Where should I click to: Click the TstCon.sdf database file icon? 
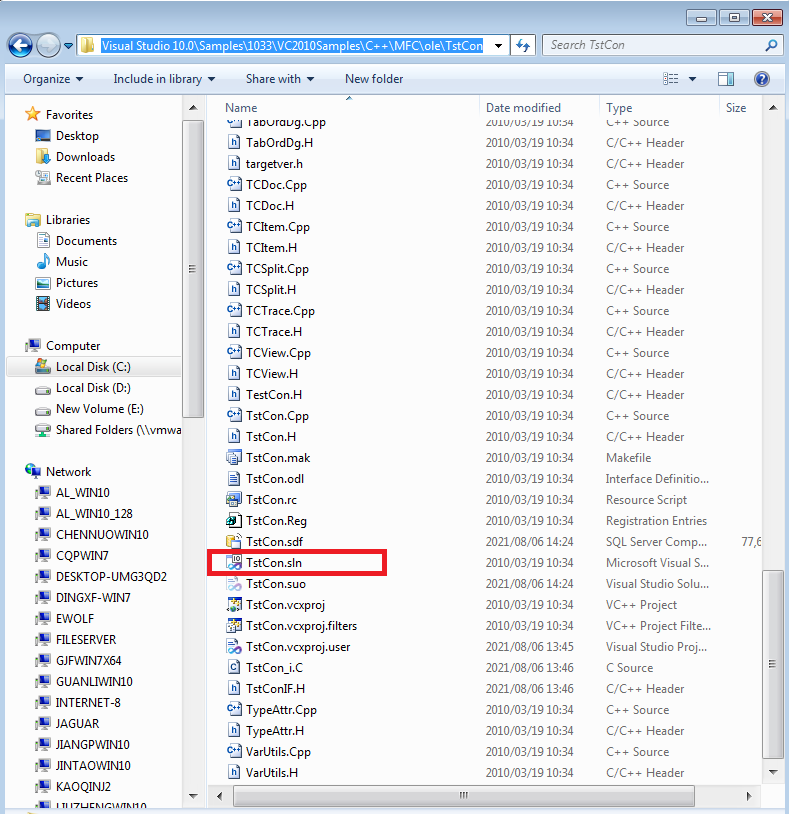click(x=234, y=542)
